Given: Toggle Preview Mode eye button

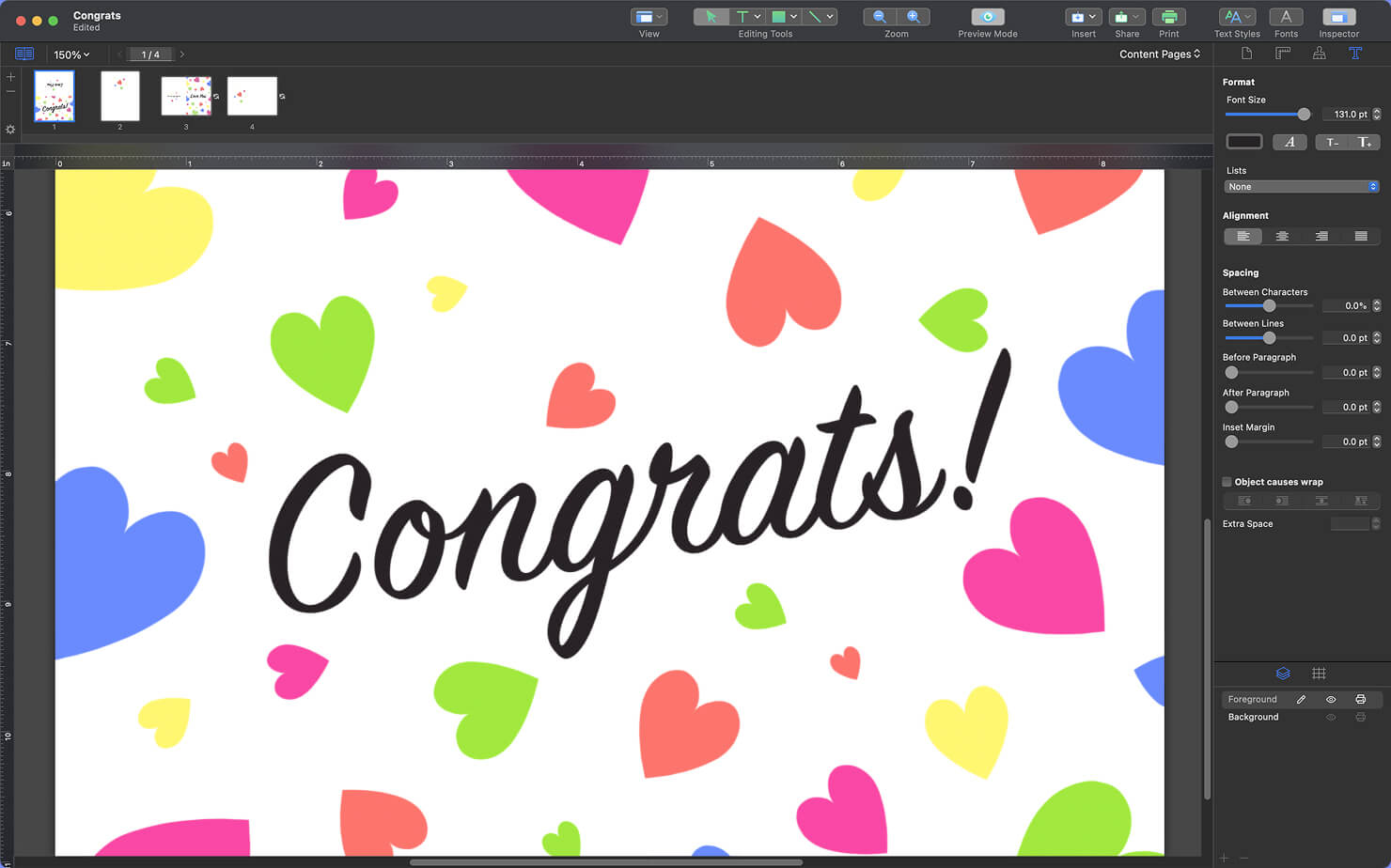Looking at the screenshot, I should 988,17.
